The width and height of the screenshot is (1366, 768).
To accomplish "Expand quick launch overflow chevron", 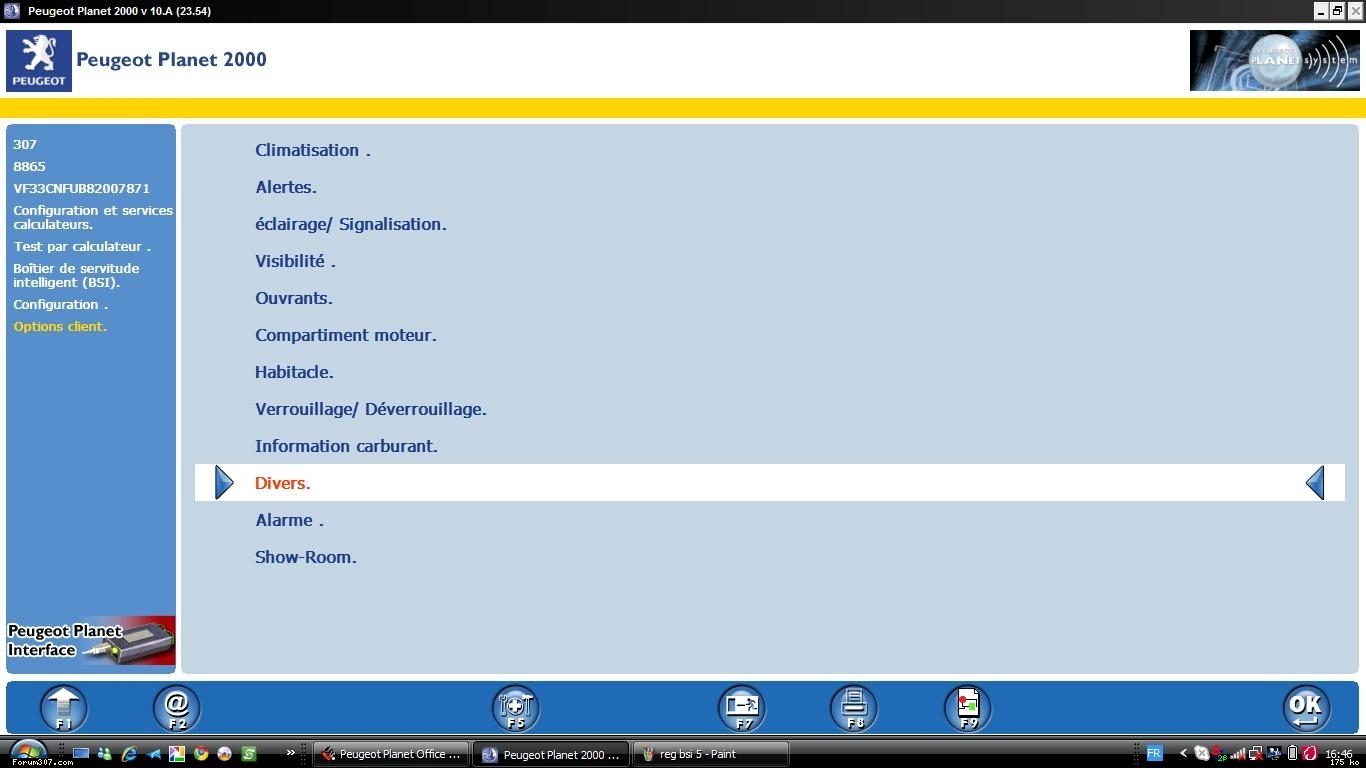I will tap(291, 753).
